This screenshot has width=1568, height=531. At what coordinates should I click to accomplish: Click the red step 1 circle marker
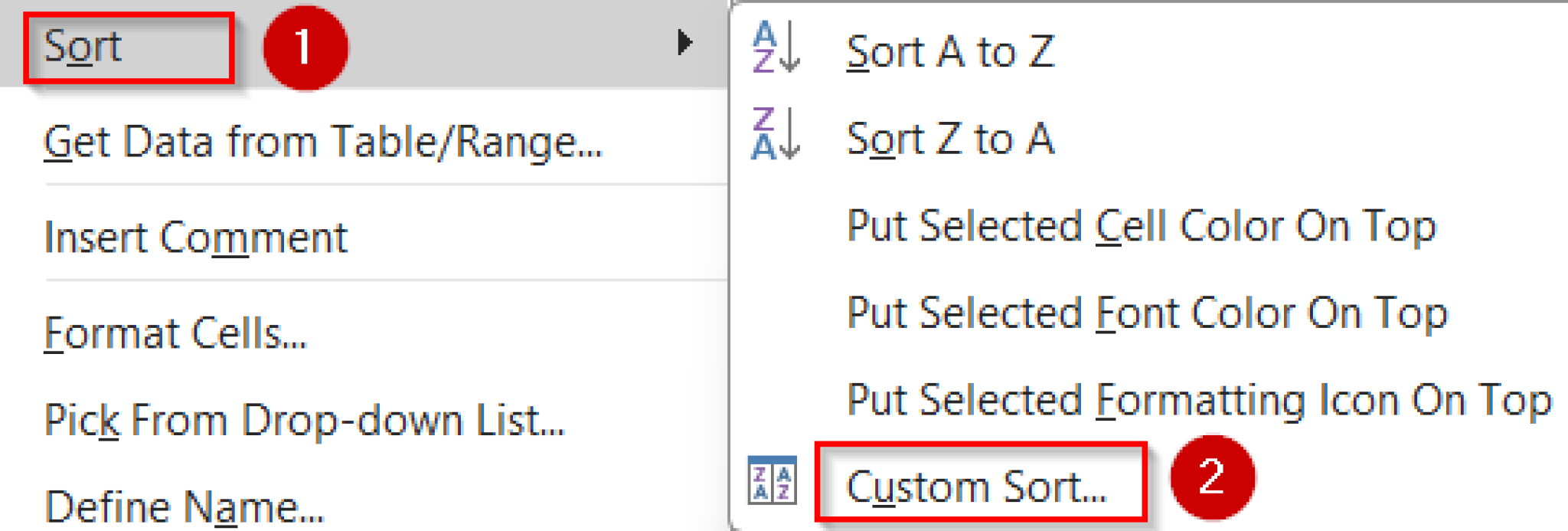(x=305, y=48)
